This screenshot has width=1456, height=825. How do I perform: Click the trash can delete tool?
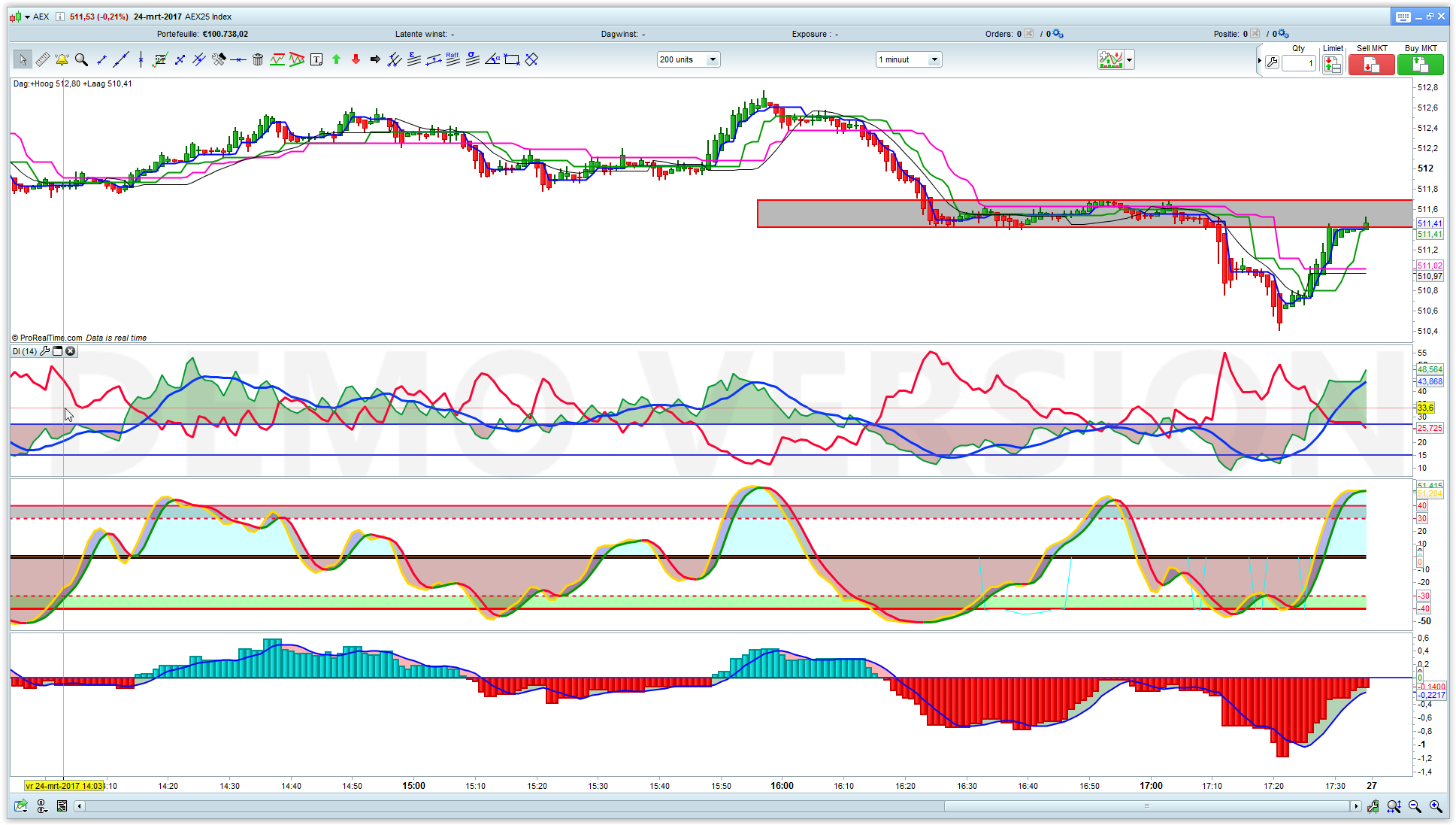click(258, 59)
